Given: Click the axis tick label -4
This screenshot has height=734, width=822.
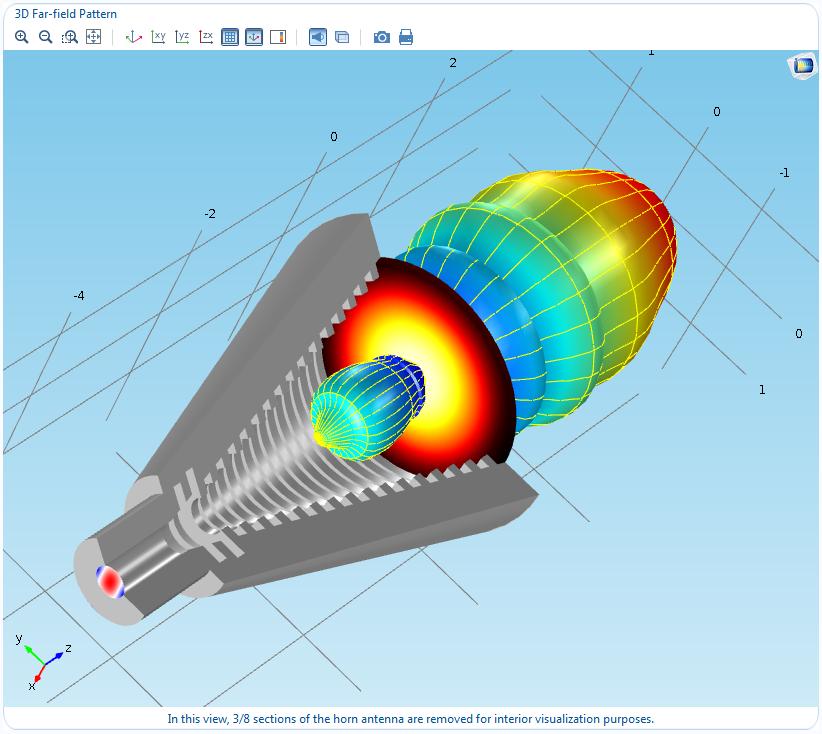Looking at the screenshot, I should pos(79,296).
